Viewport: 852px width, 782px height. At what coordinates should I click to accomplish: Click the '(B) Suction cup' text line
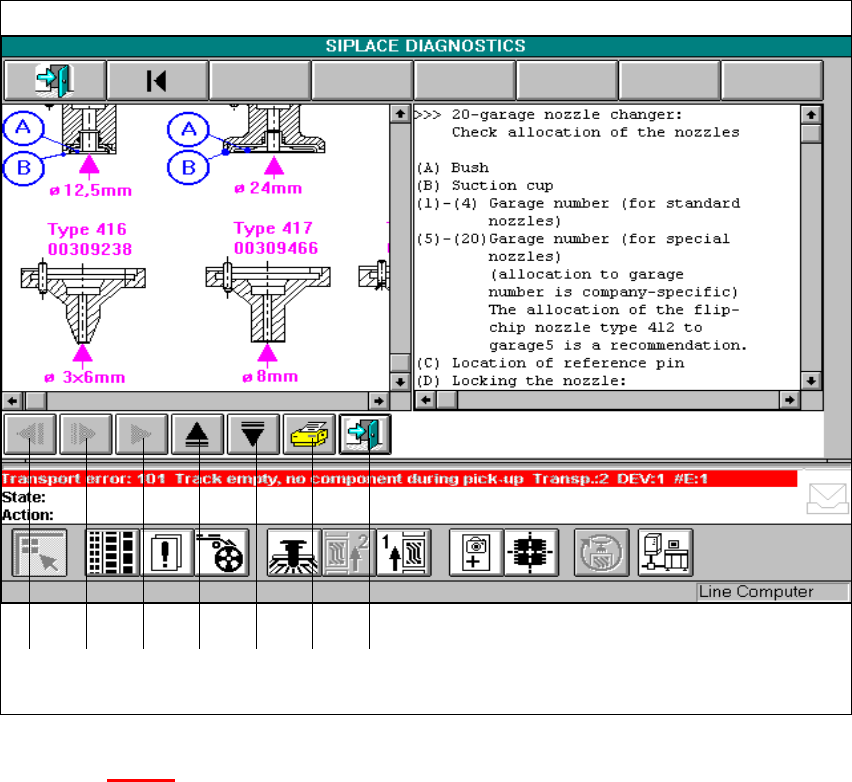(x=485, y=185)
